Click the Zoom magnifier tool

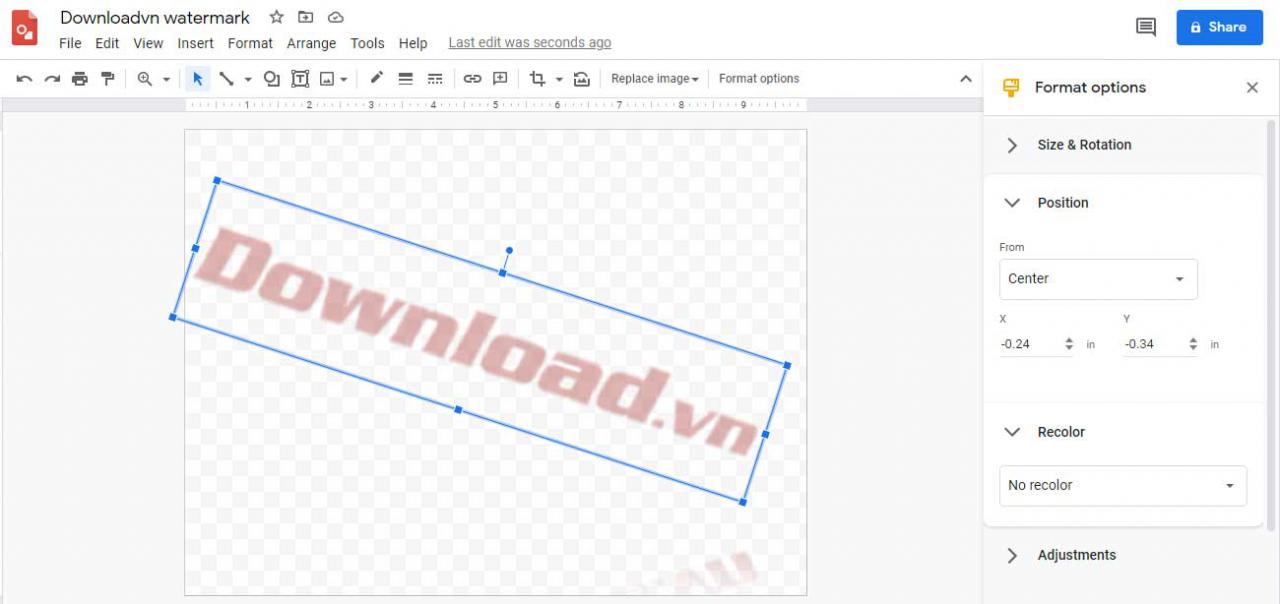tap(145, 79)
